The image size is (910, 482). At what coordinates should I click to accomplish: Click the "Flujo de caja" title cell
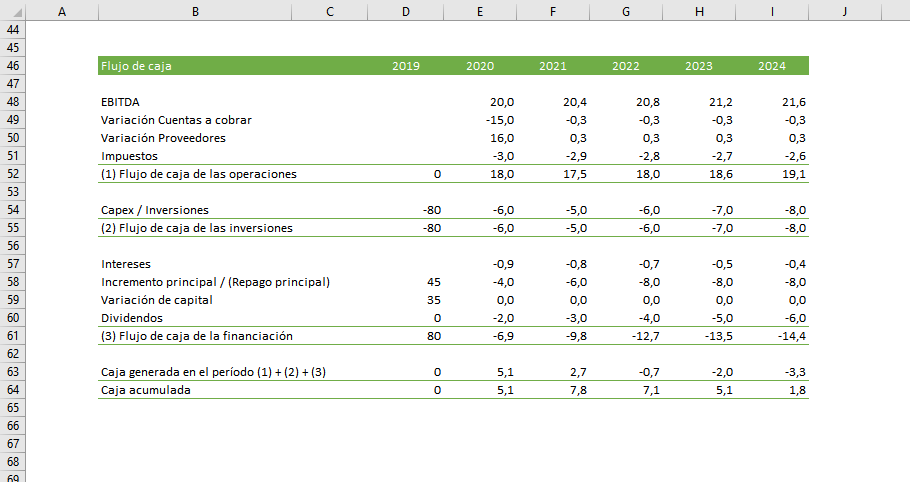tap(136, 66)
